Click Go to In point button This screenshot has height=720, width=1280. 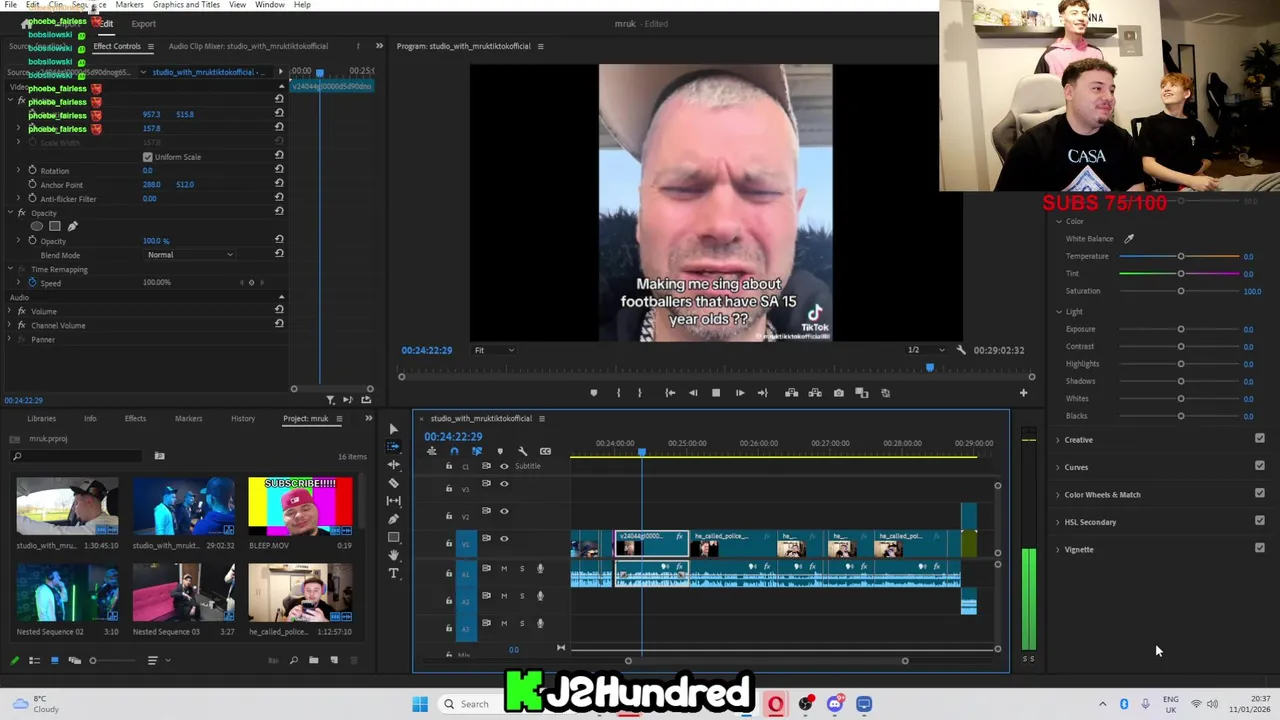click(x=670, y=393)
